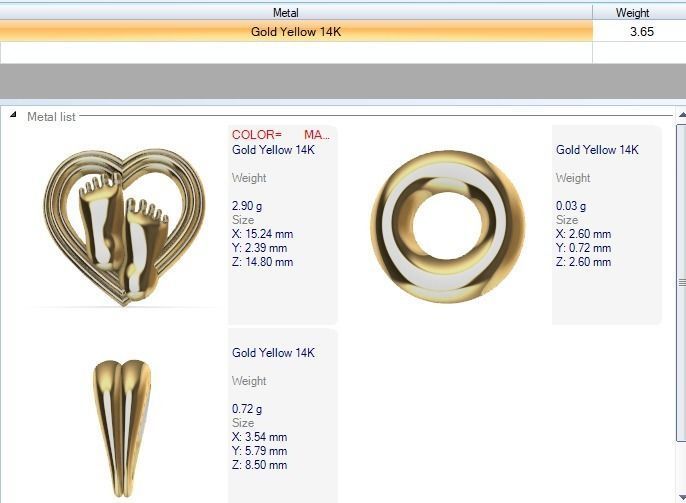Click the red COLOR= MA... label
Image resolution: width=686 pixels, height=503 pixels.
click(281, 135)
